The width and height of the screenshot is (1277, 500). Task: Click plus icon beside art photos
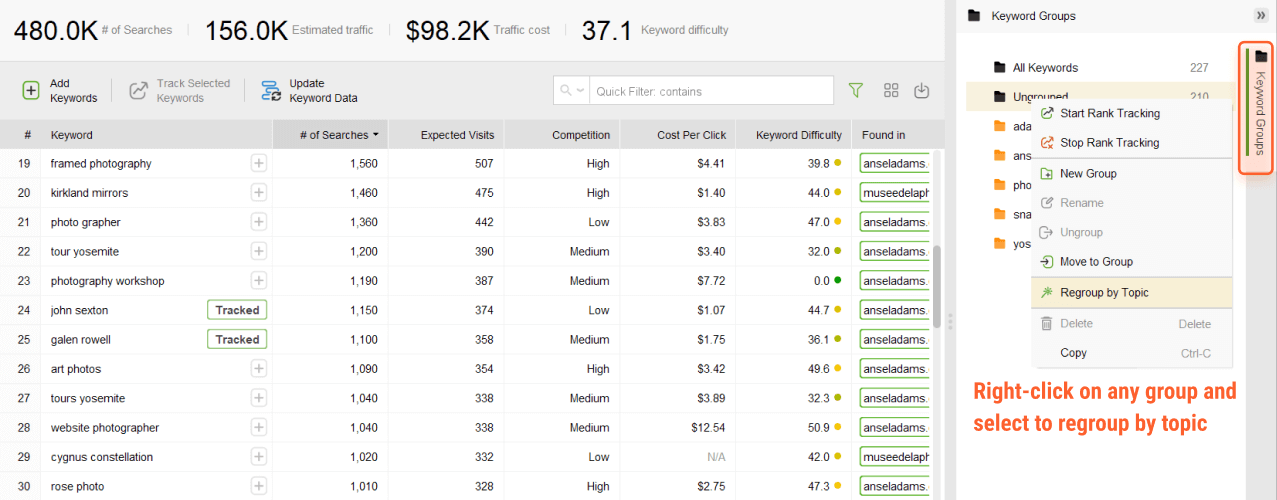[x=259, y=369]
